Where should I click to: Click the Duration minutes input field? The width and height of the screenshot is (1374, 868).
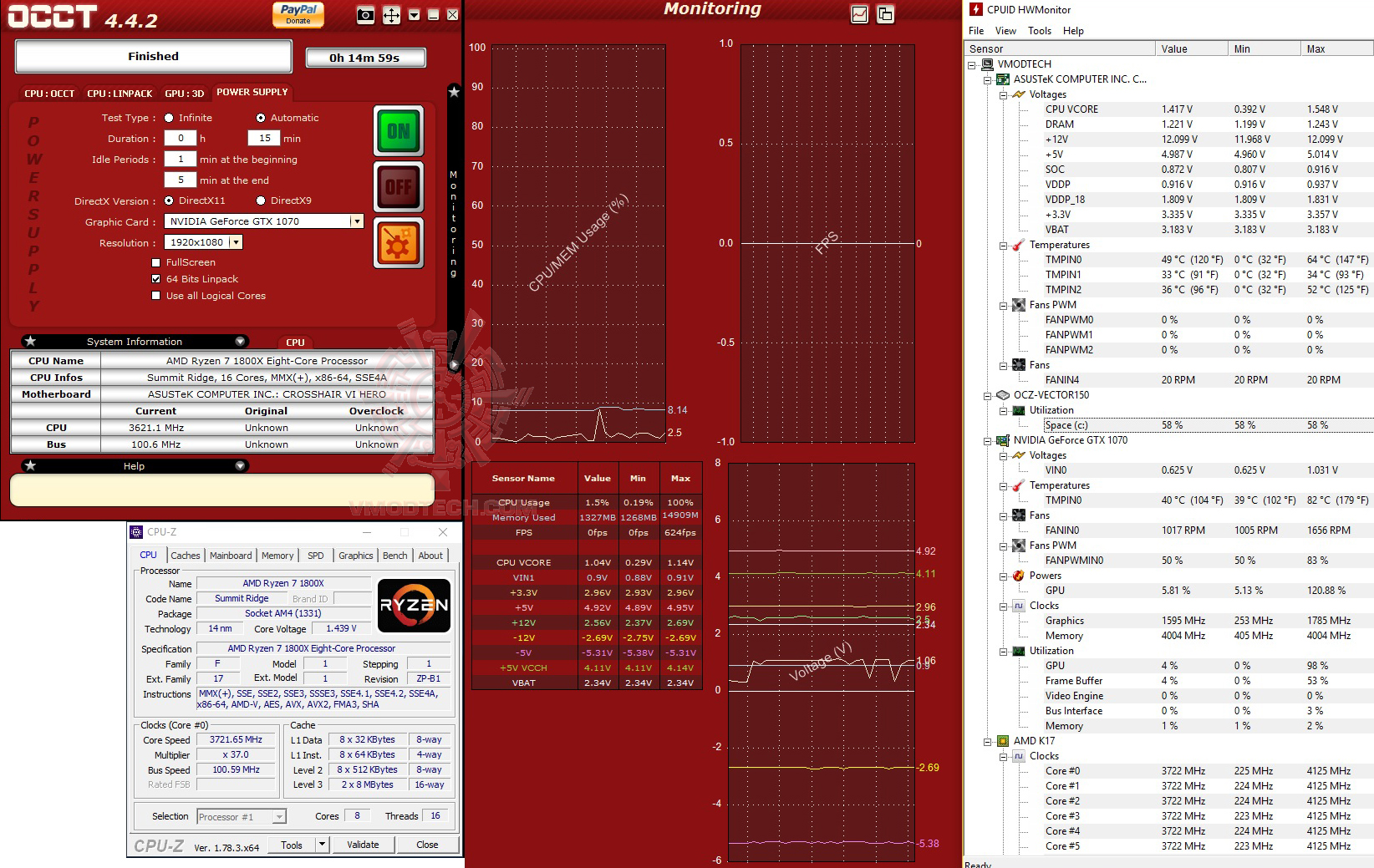264,139
